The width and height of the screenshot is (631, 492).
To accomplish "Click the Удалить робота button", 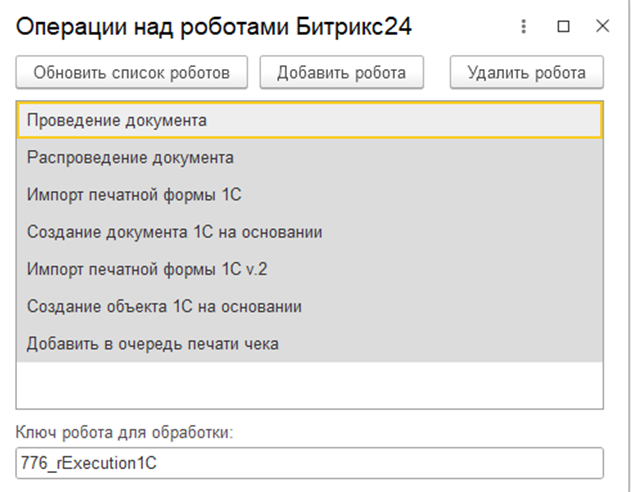I will pyautogui.click(x=527, y=72).
